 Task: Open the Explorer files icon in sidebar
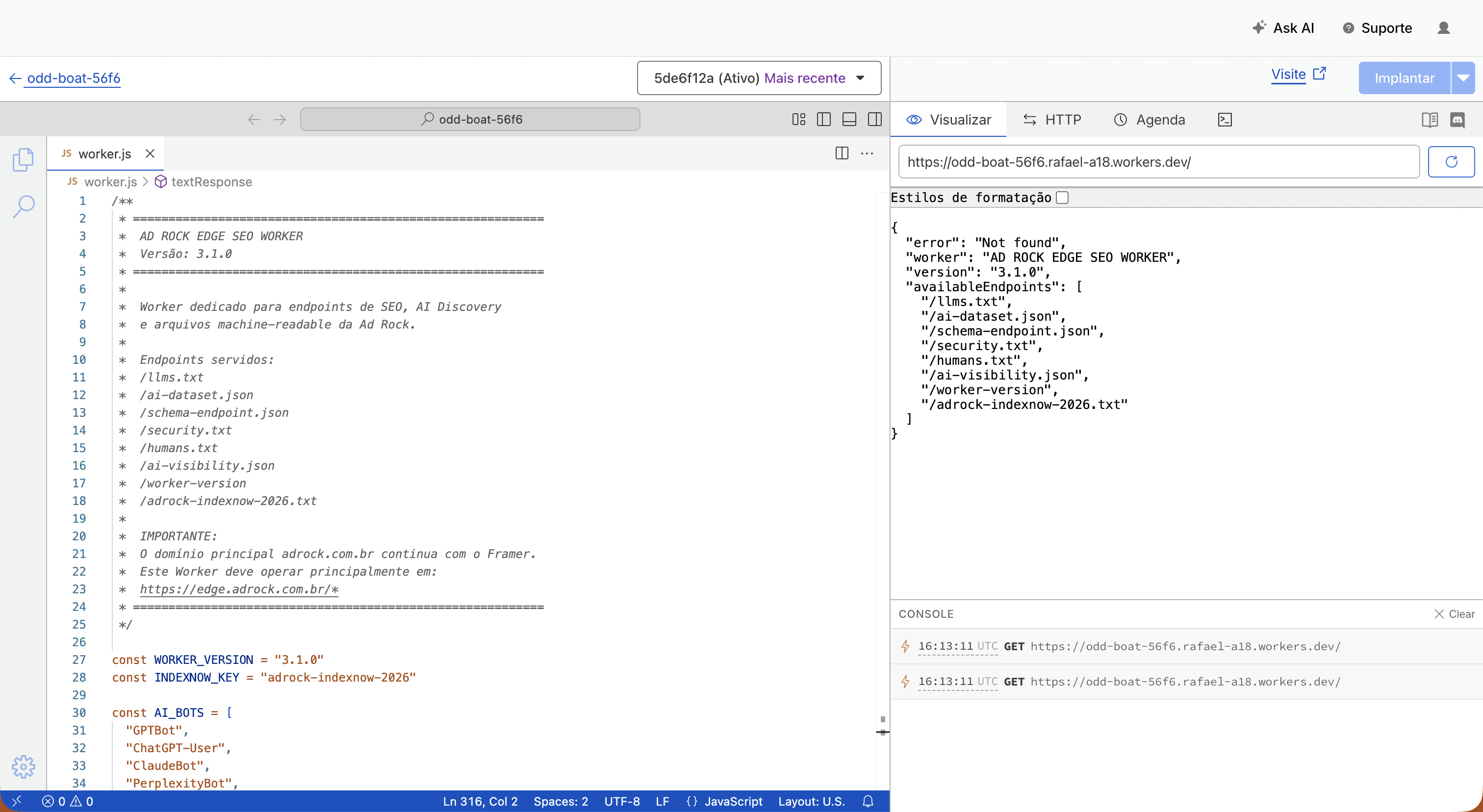23,159
